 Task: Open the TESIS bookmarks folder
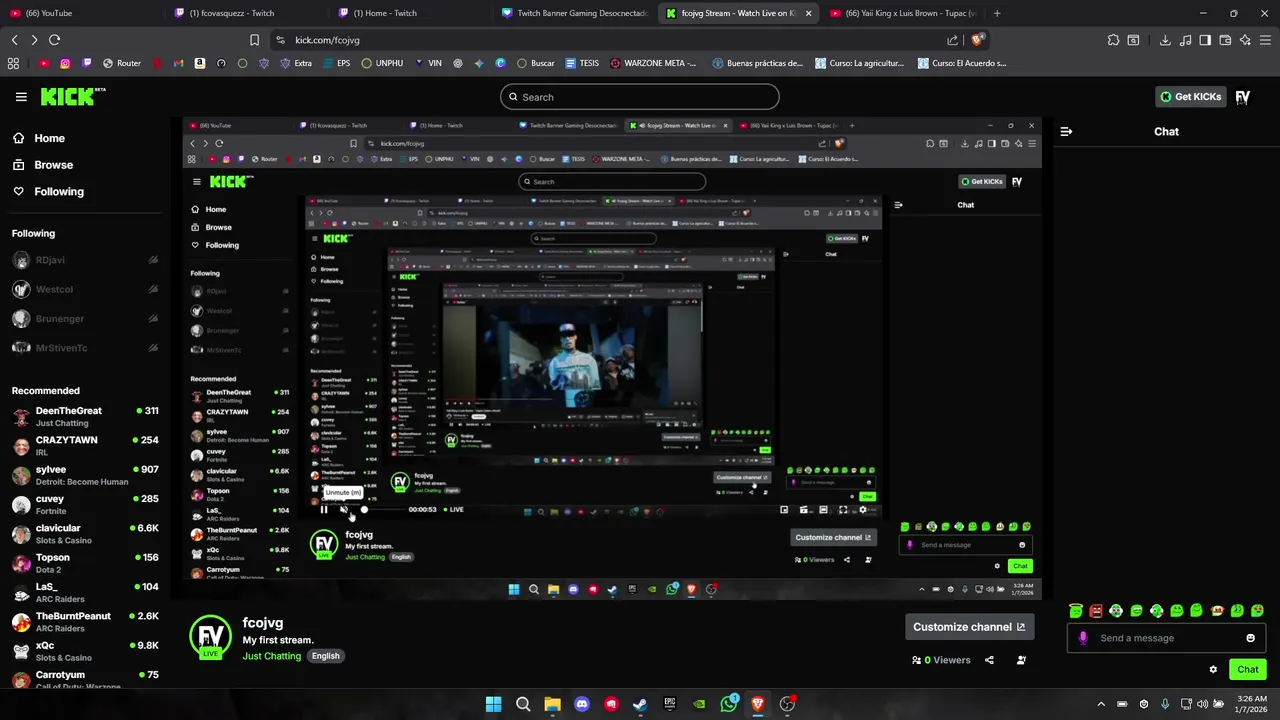[x=582, y=63]
